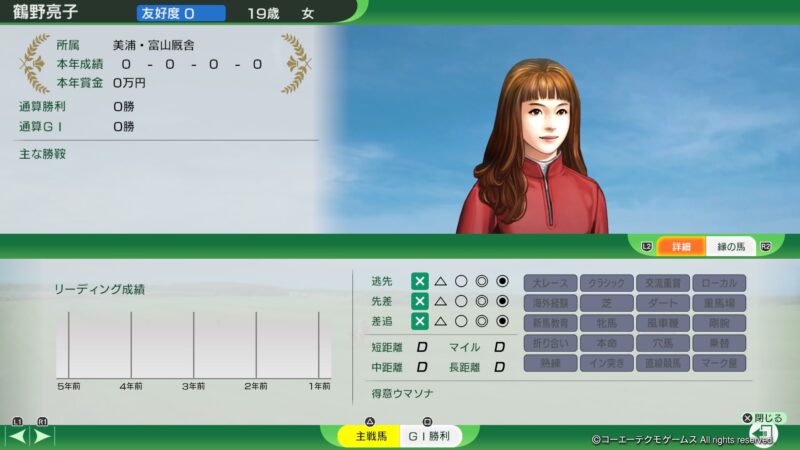Click the 本命 skill badge
This screenshot has width=800, height=450.
(607, 343)
